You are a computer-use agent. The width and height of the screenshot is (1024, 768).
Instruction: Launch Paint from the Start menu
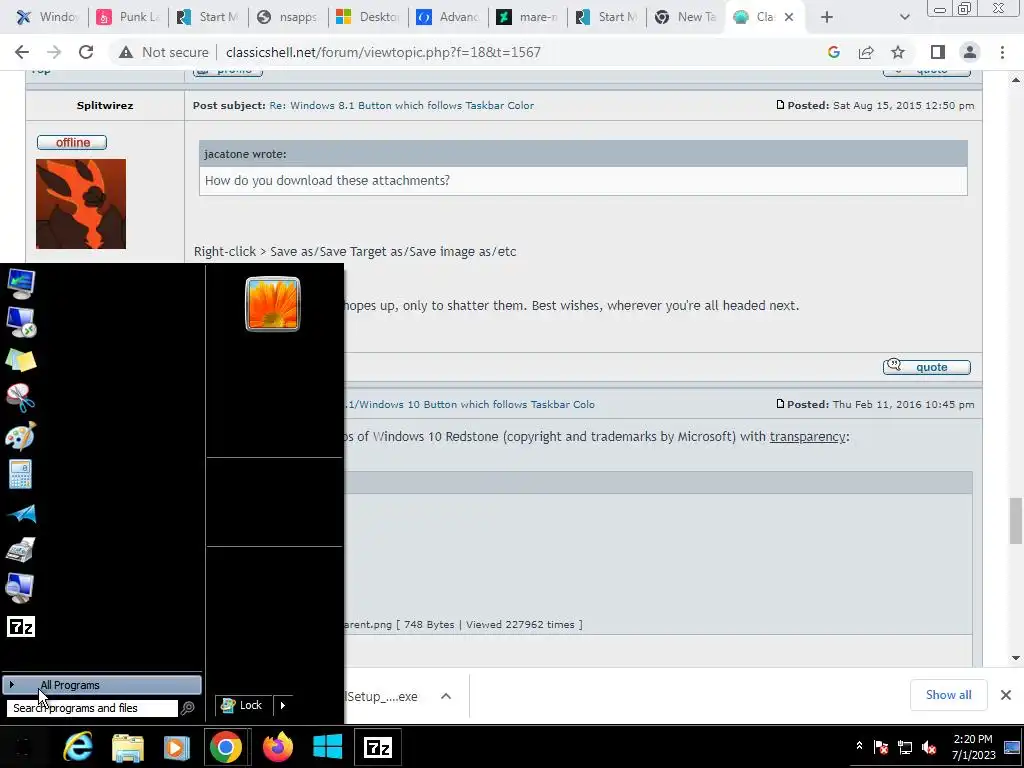click(21, 436)
